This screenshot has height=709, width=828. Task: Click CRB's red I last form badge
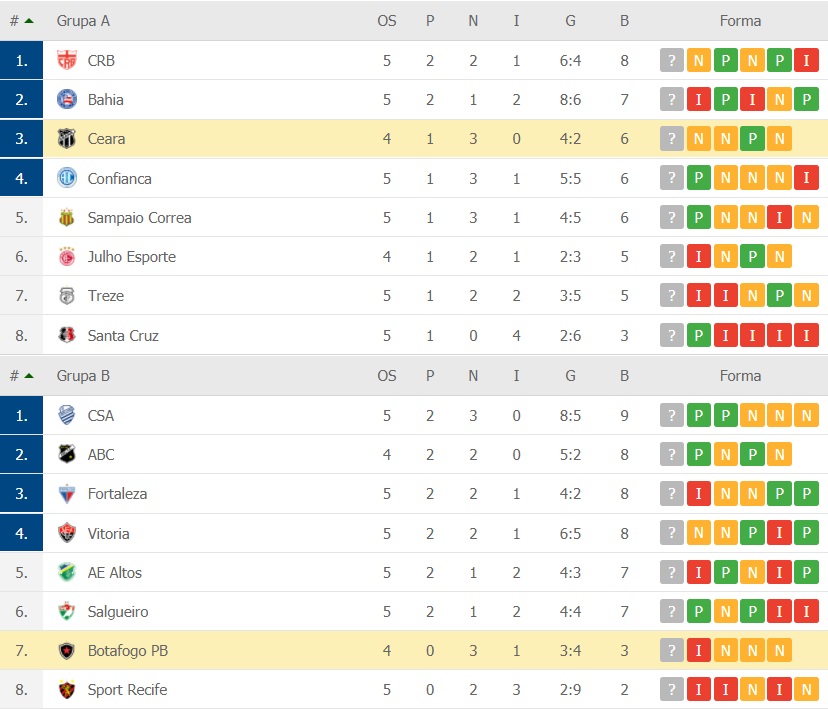(806, 60)
